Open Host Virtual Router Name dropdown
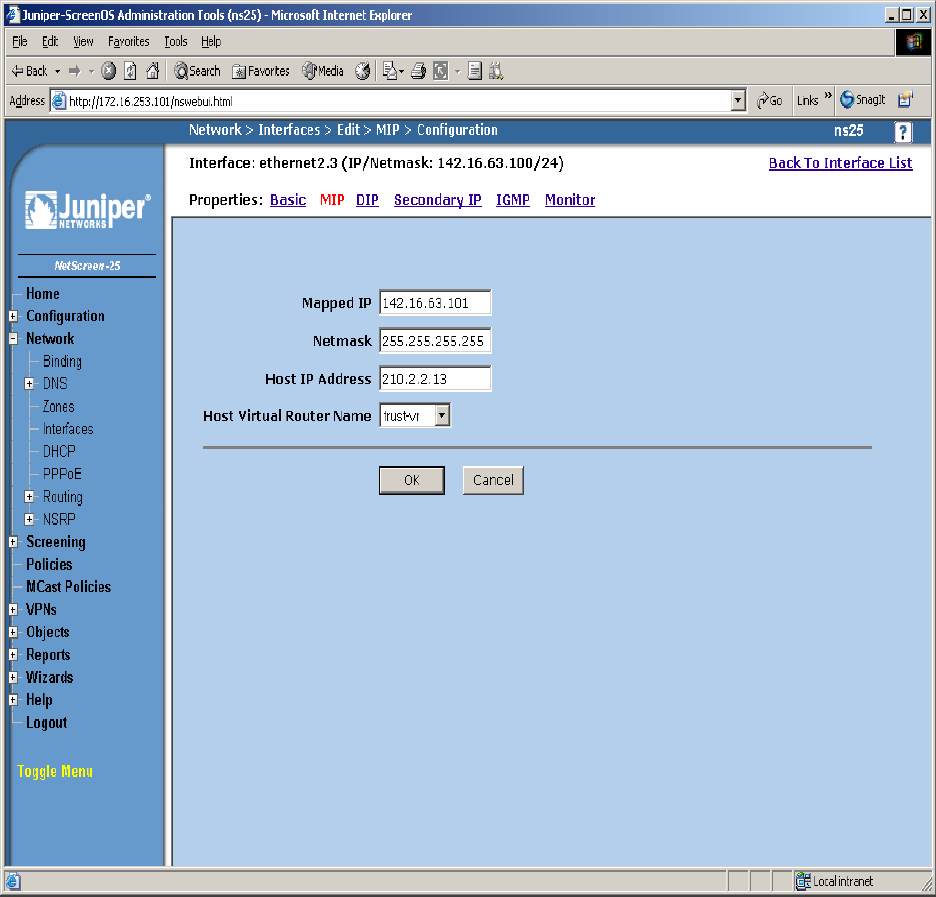 click(x=442, y=415)
